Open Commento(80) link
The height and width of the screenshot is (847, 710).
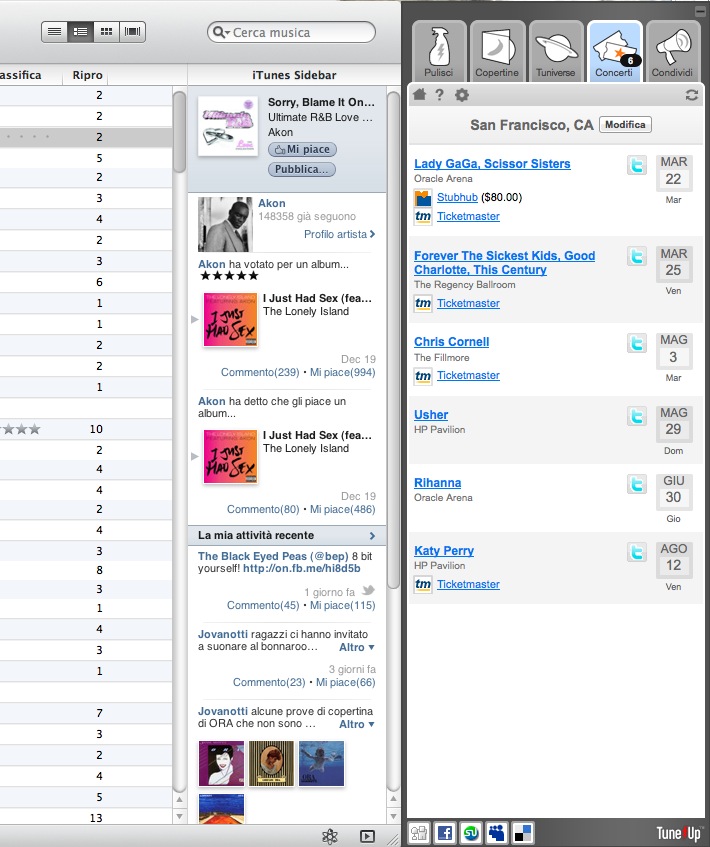pyautogui.click(x=263, y=509)
